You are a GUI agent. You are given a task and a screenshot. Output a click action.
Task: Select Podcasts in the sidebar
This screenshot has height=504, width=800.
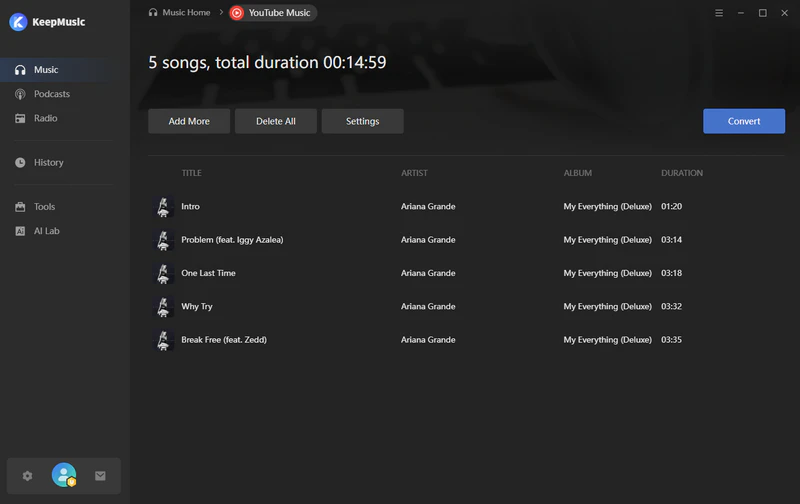click(51, 94)
